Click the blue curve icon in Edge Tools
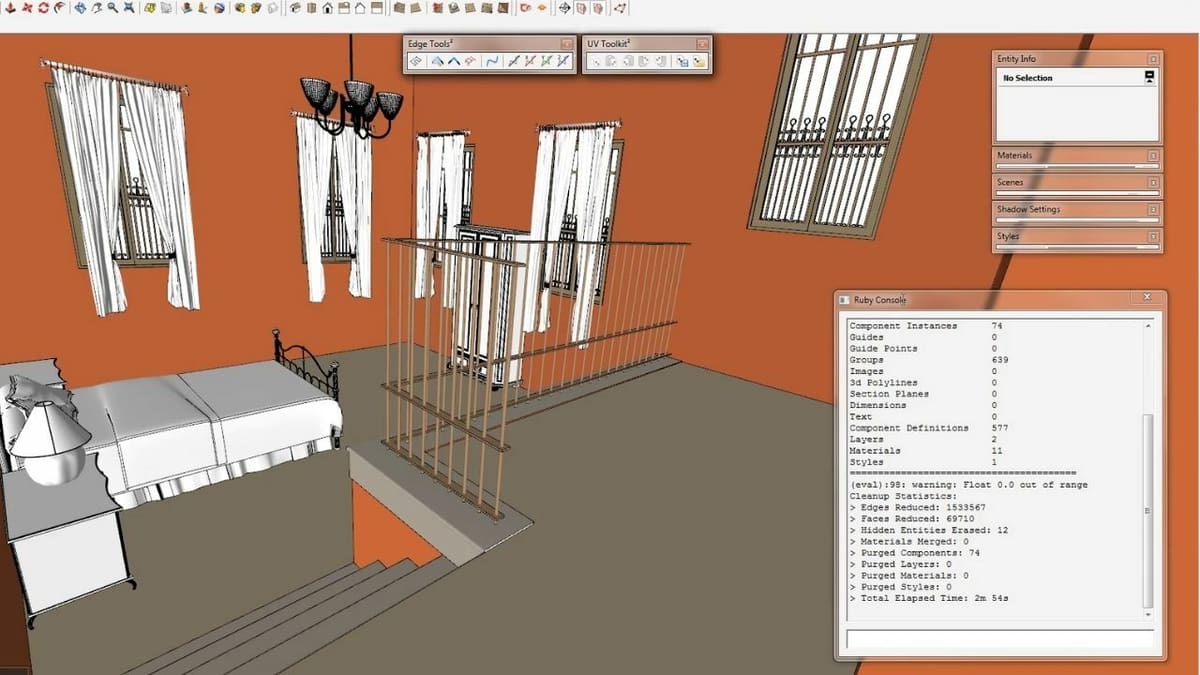 pos(492,61)
